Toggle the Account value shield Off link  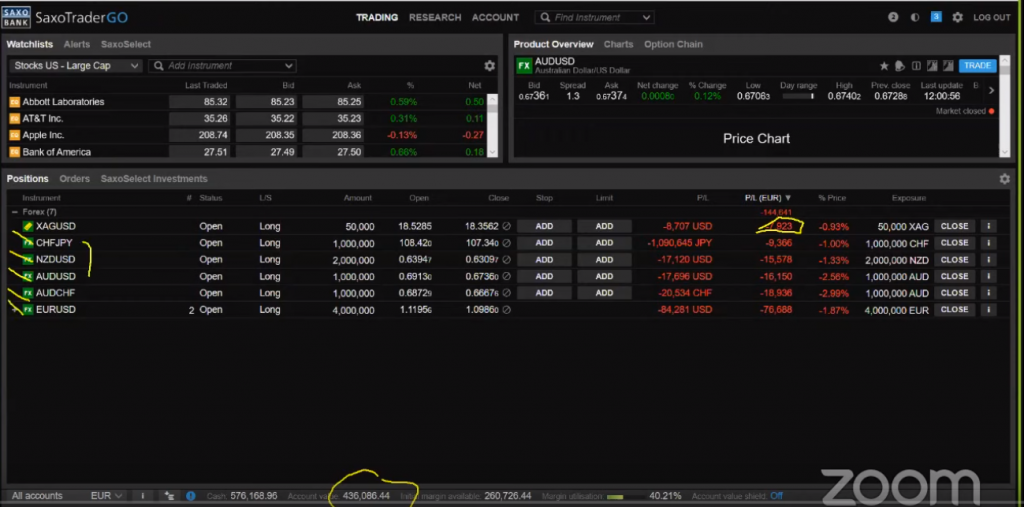click(776, 496)
